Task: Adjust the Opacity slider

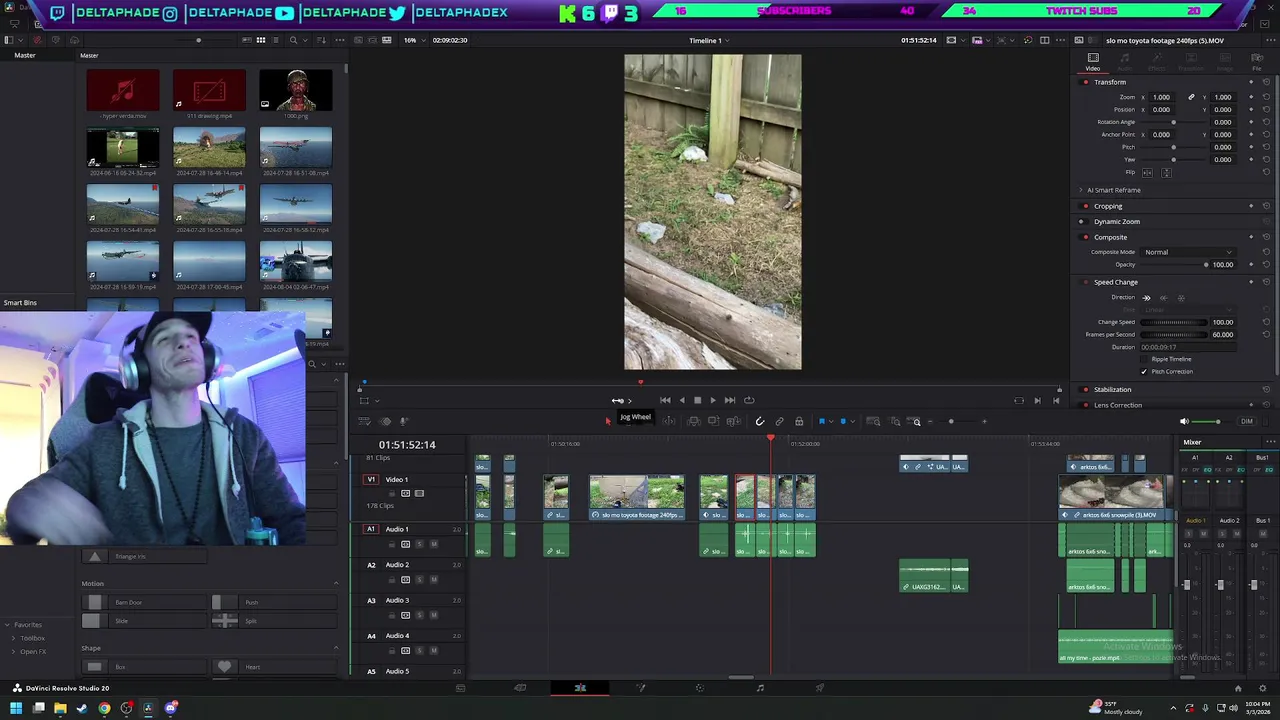Action: tap(1175, 265)
